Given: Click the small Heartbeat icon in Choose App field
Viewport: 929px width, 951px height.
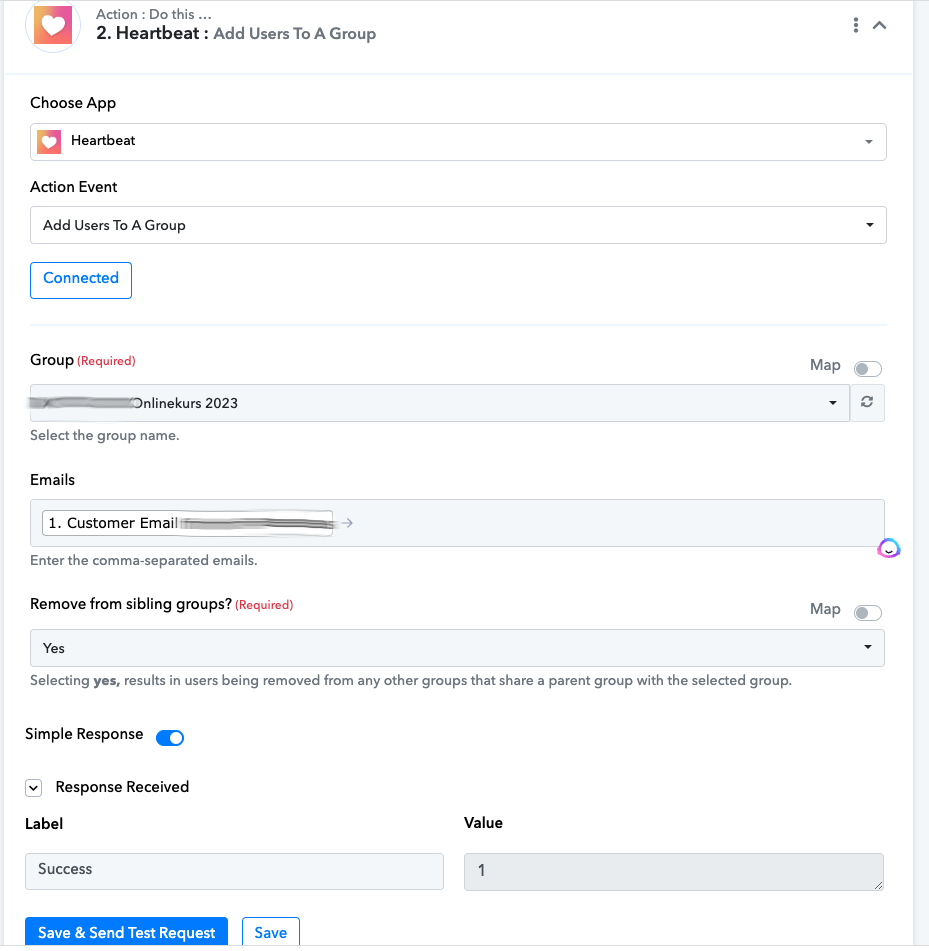Looking at the screenshot, I should coord(49,142).
